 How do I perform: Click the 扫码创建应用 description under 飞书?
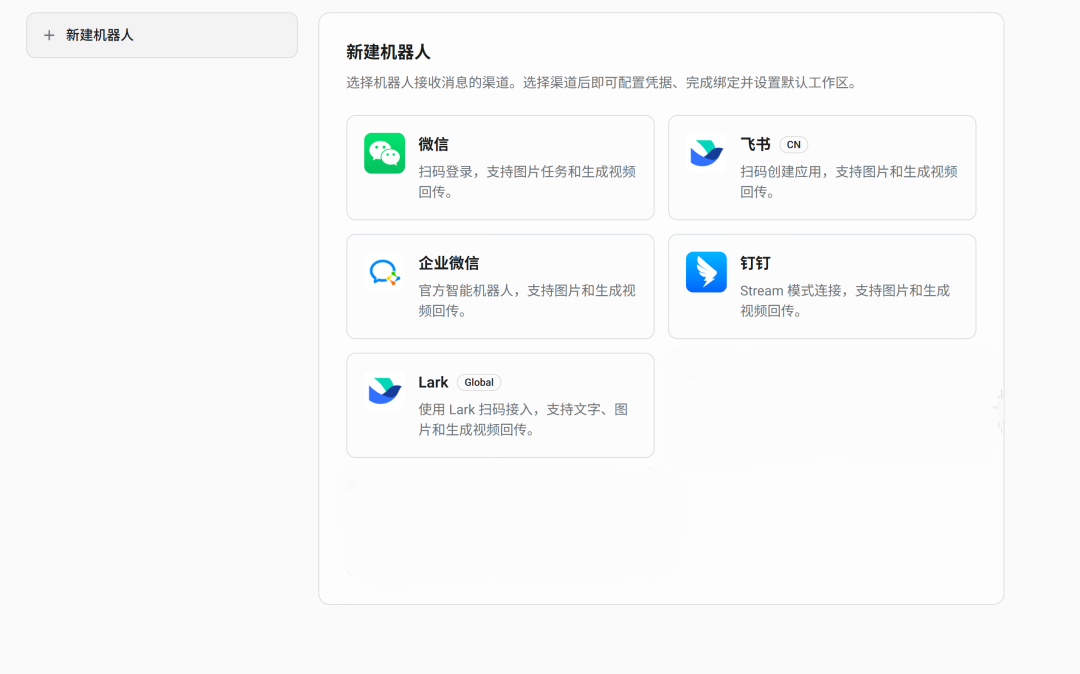(x=849, y=182)
